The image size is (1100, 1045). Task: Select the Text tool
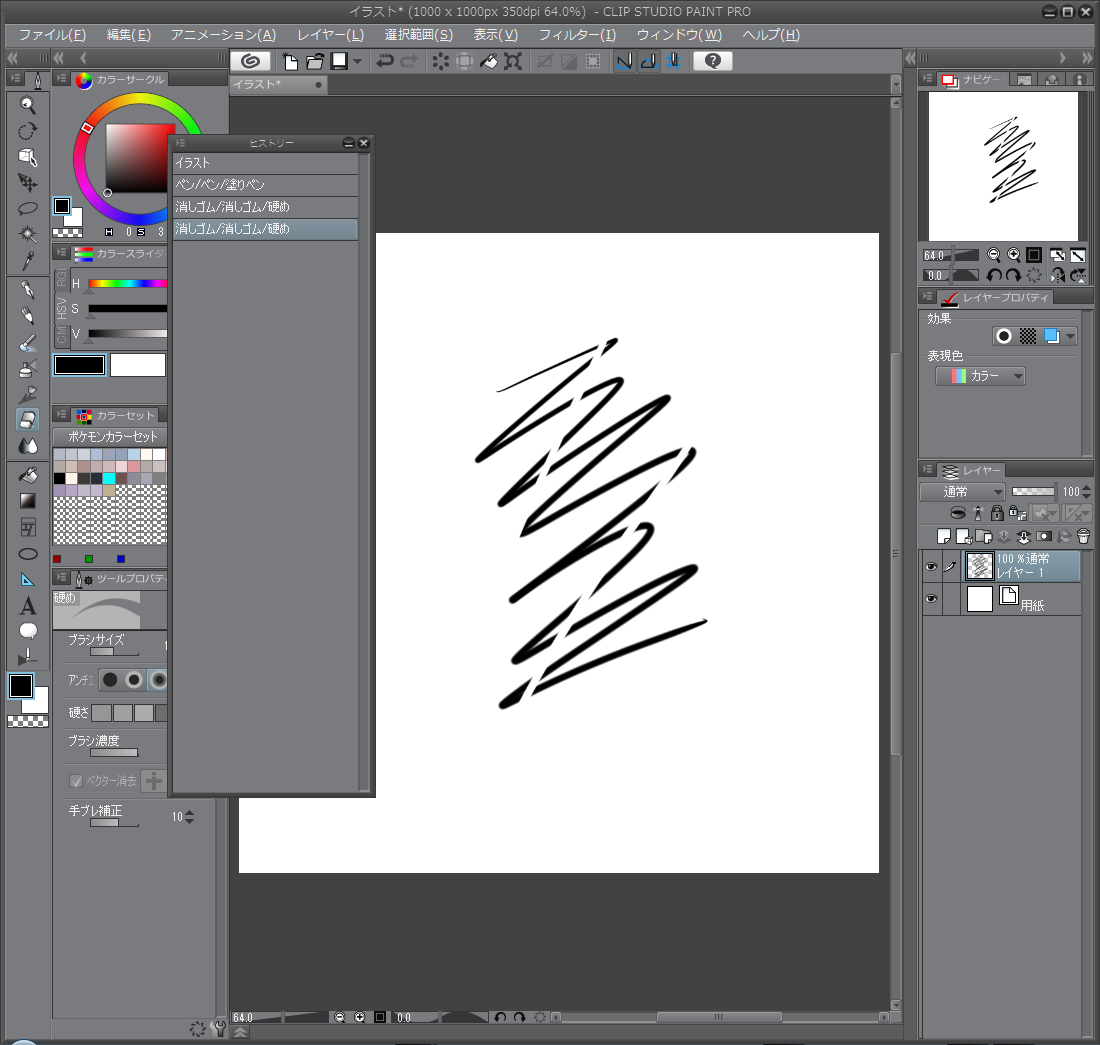28,605
